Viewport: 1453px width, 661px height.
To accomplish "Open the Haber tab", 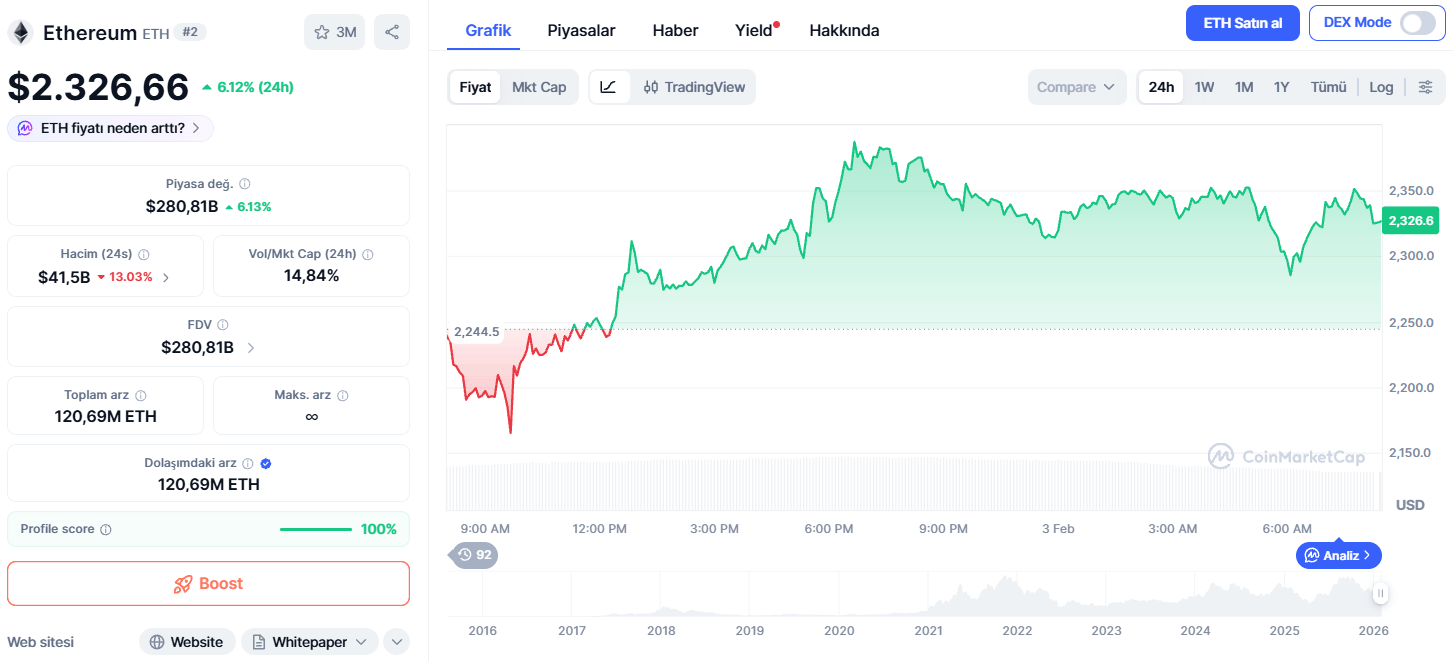I will coord(675,30).
